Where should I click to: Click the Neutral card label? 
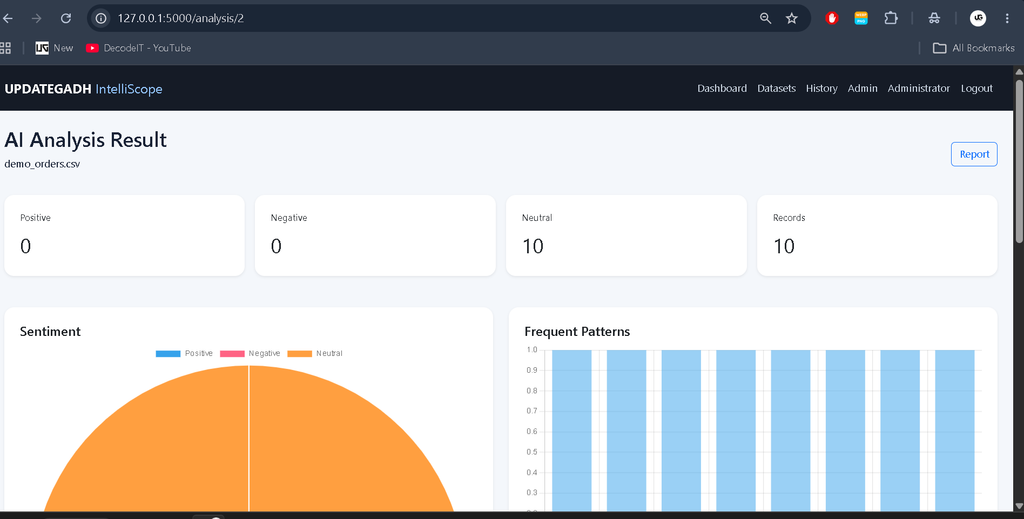click(x=537, y=217)
